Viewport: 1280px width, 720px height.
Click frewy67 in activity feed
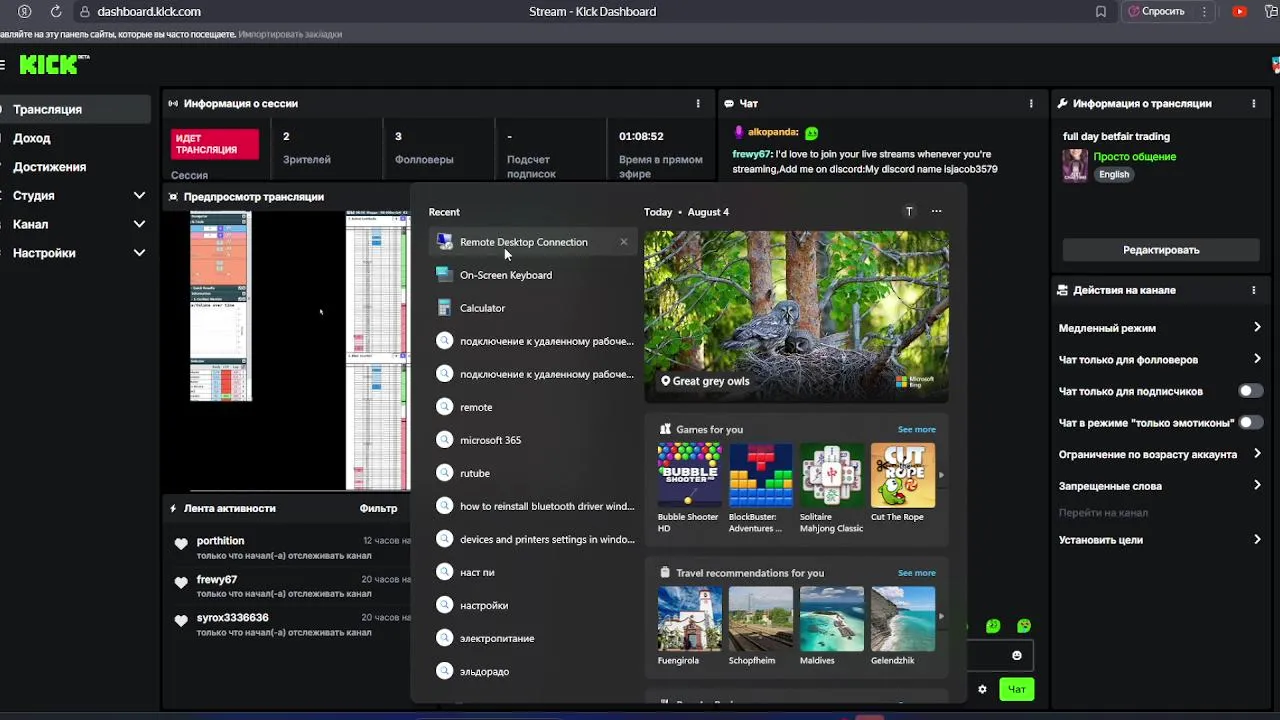(x=216, y=579)
